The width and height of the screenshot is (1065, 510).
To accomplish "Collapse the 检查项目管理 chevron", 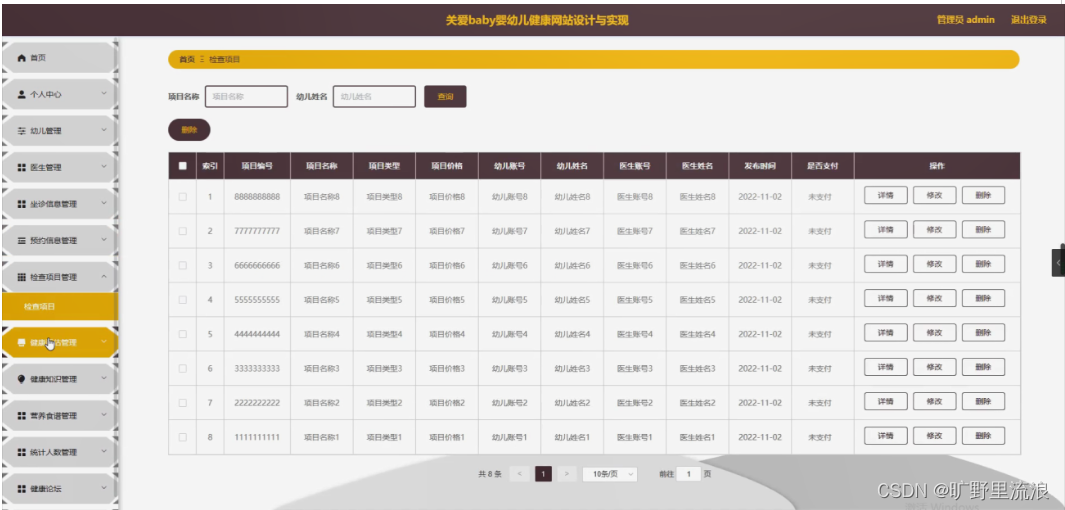I will click(x=104, y=276).
